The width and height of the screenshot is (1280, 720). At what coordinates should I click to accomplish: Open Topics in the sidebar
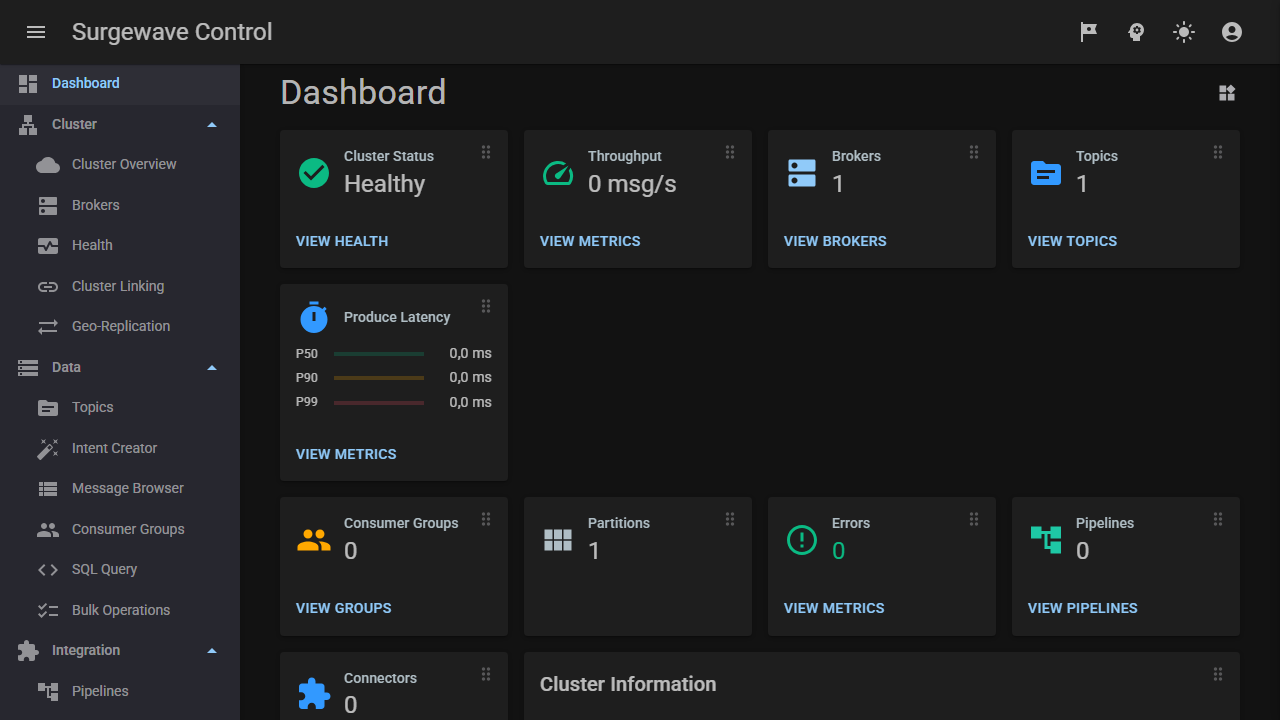(x=120, y=408)
